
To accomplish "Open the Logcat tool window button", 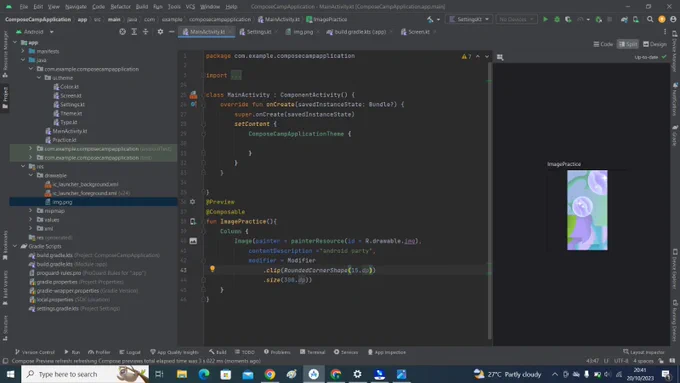I will [x=130, y=352].
